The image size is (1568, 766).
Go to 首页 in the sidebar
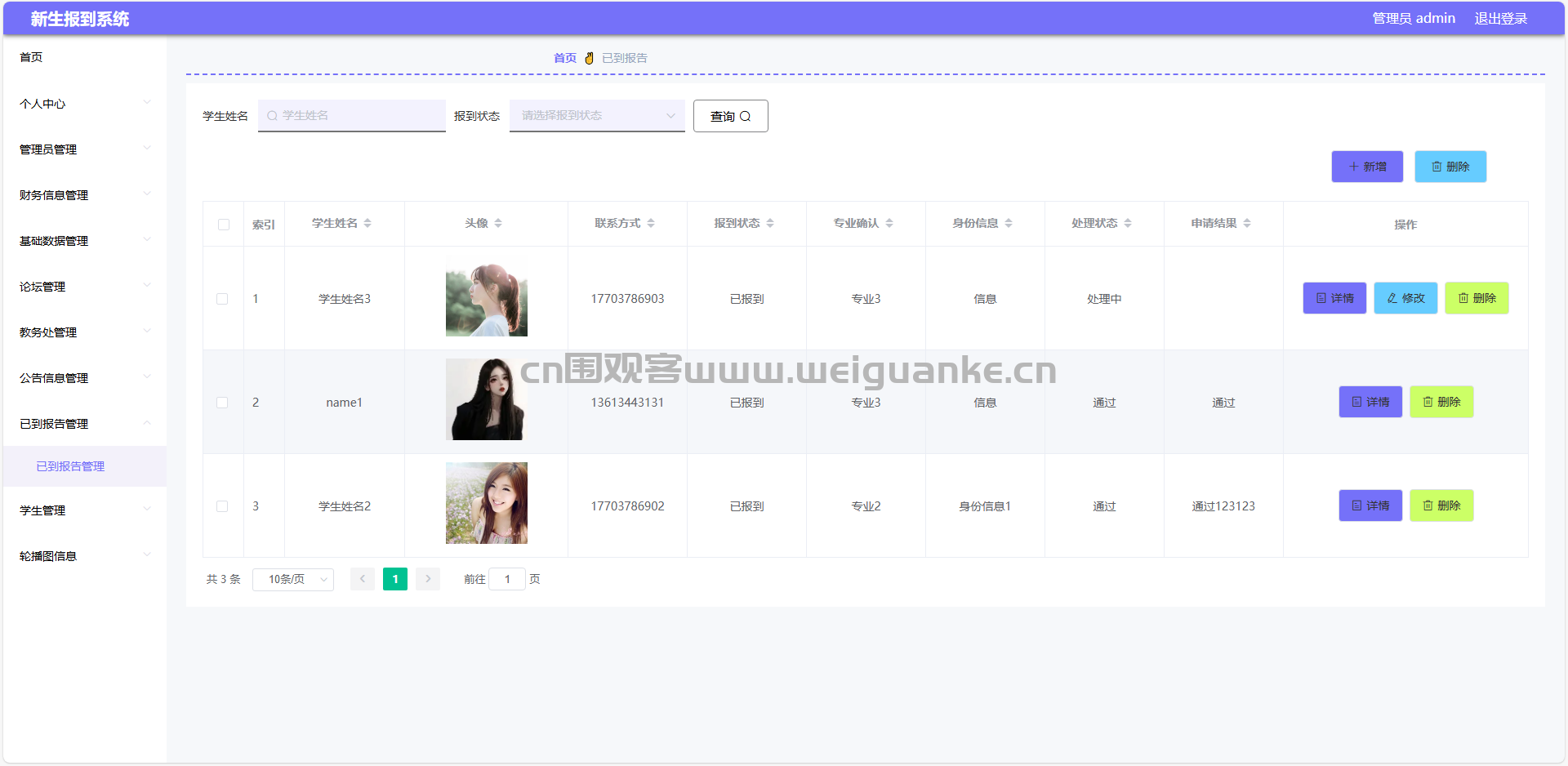point(31,57)
